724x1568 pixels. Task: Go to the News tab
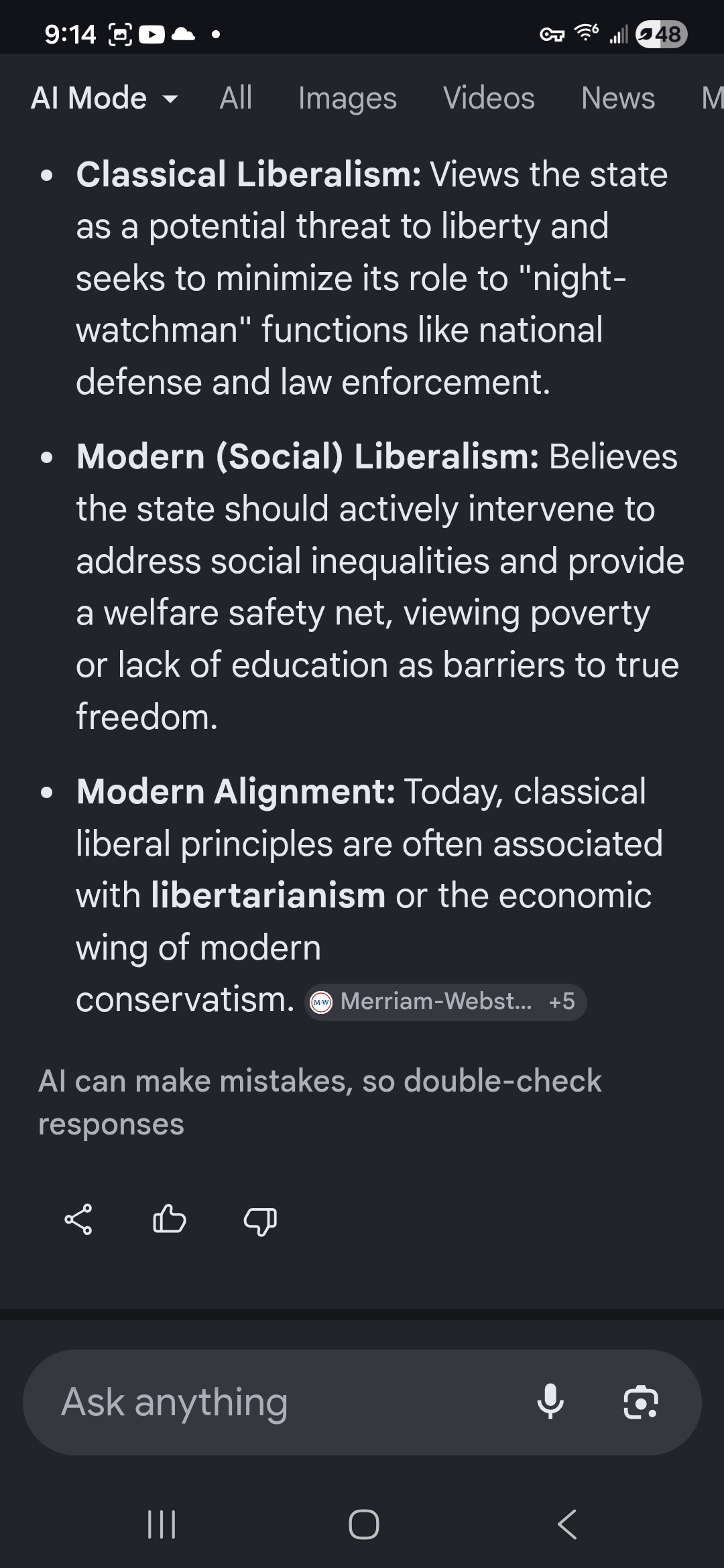click(617, 99)
